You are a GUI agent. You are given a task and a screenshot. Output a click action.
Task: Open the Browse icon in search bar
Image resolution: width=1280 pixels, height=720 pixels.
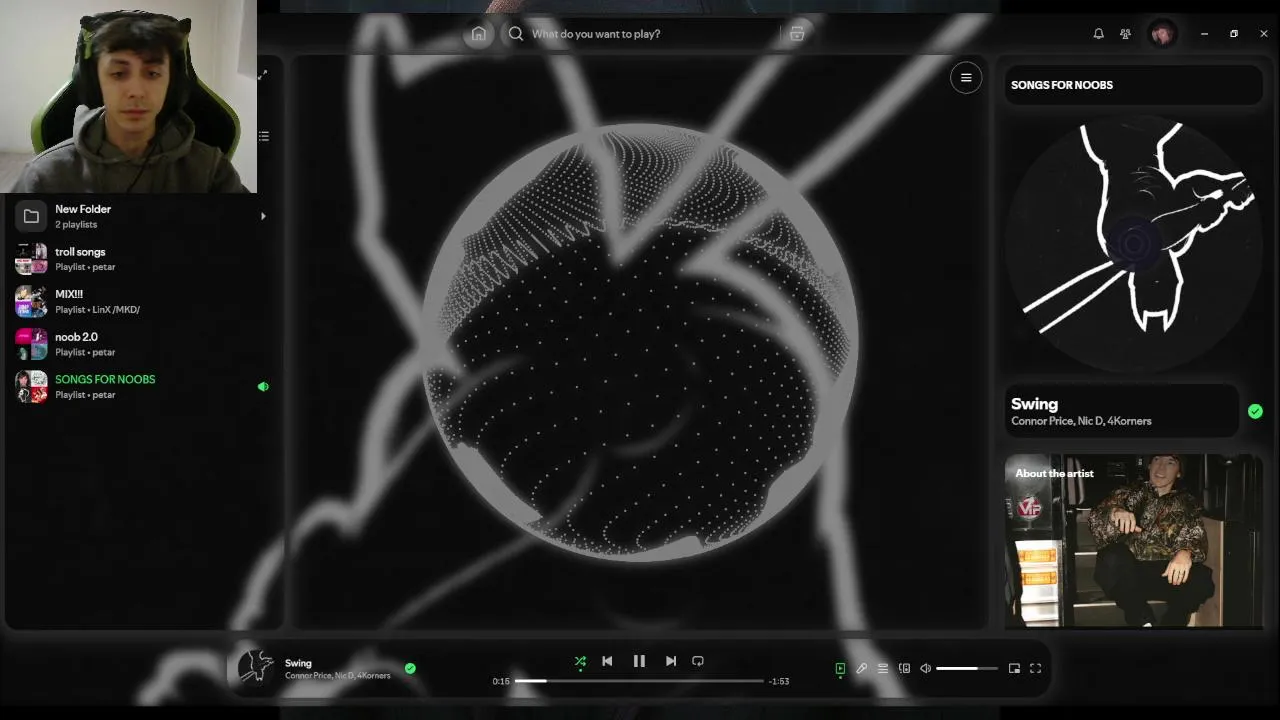[797, 34]
